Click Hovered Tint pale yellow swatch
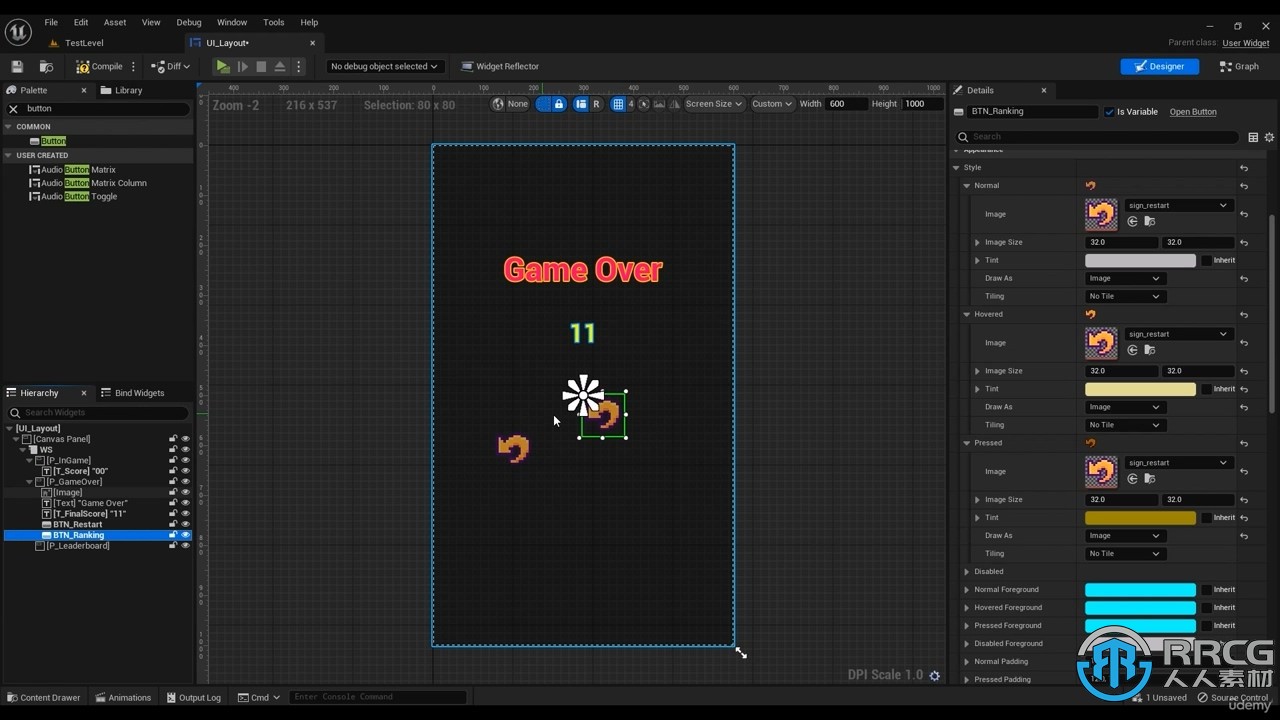The image size is (1280, 720). [1140, 389]
